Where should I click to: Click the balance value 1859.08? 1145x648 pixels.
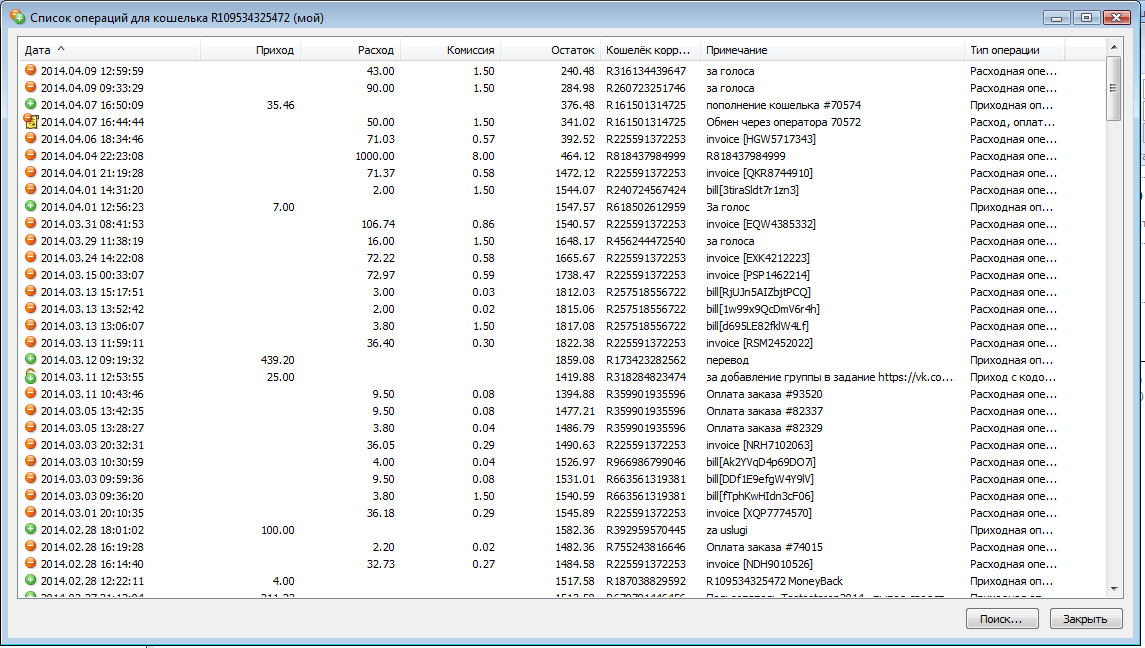pyautogui.click(x=575, y=359)
